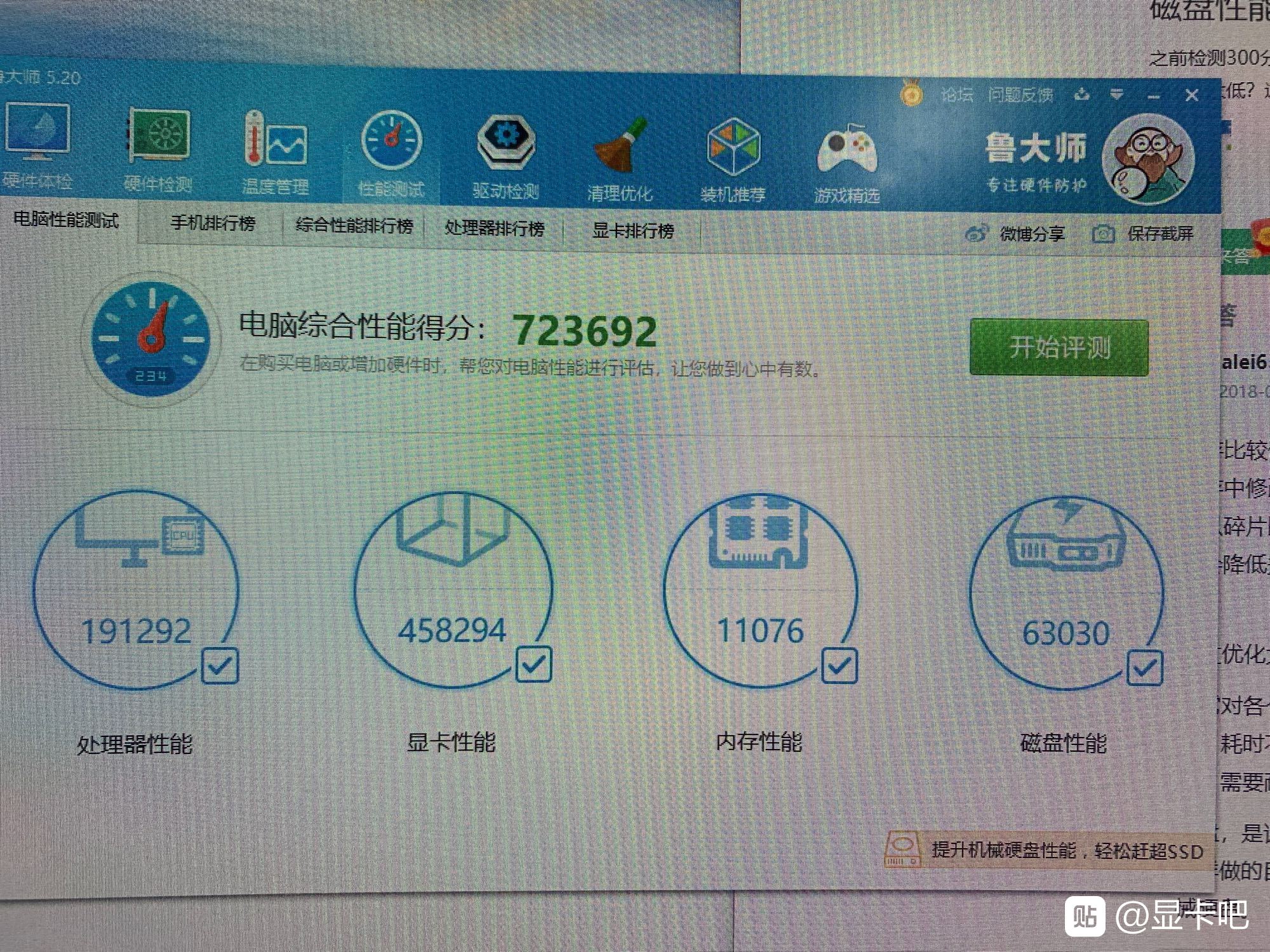1270x952 pixels.
Task: Click the 鲁大师 mascot avatar
Action: 1148,159
